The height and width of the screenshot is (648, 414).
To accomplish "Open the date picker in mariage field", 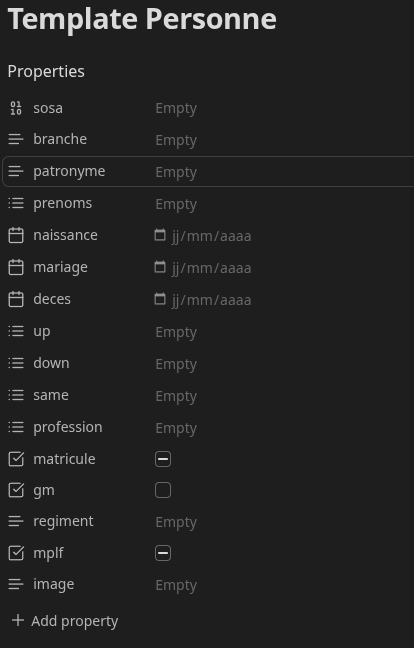I will click(160, 267).
